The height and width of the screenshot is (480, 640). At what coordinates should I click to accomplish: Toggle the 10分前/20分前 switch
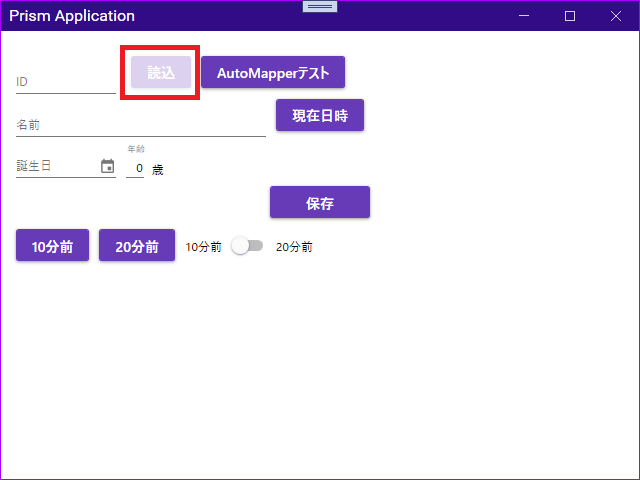[x=247, y=246]
